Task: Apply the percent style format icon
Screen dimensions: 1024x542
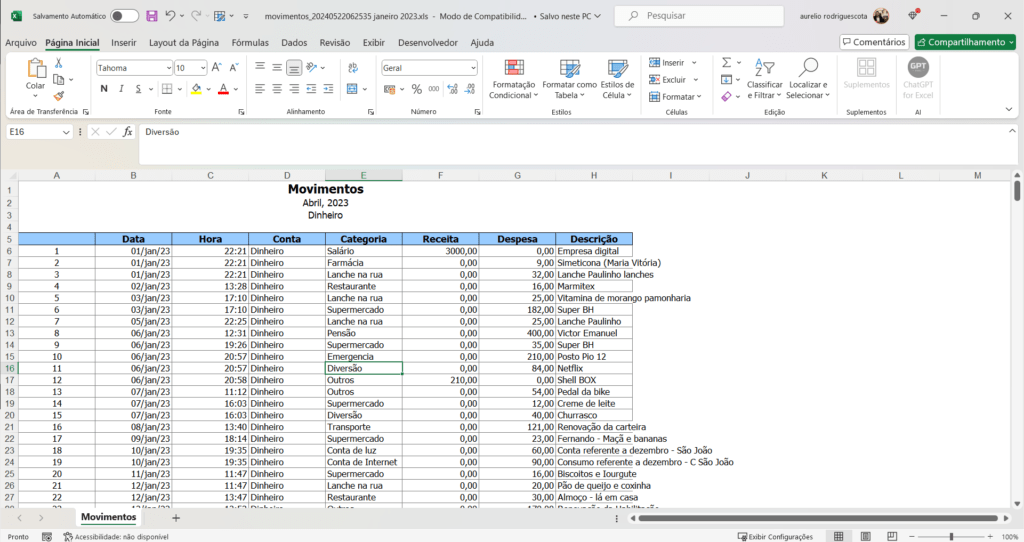Action: 416,89
